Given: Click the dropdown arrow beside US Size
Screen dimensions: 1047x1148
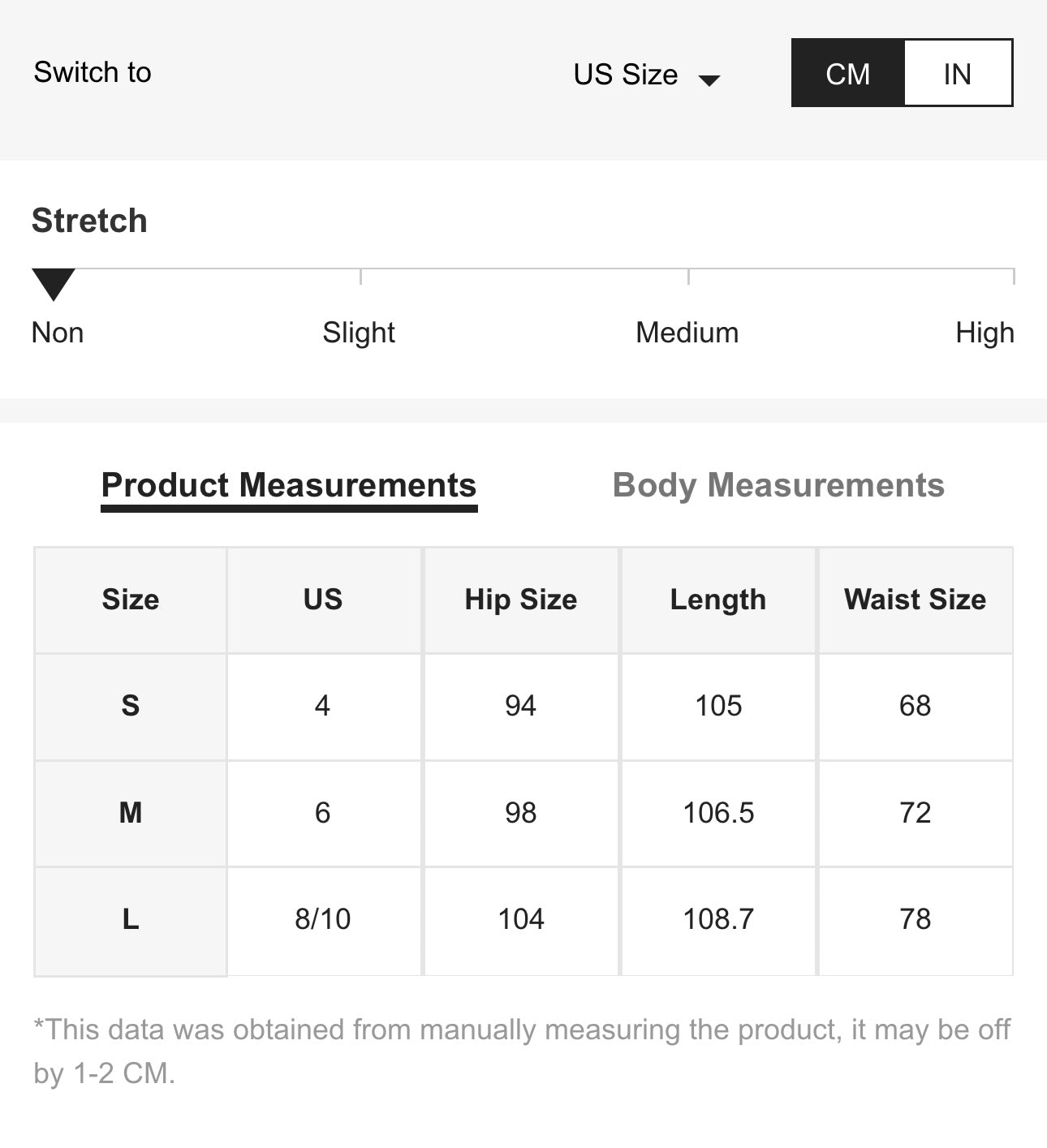Looking at the screenshot, I should click(709, 80).
